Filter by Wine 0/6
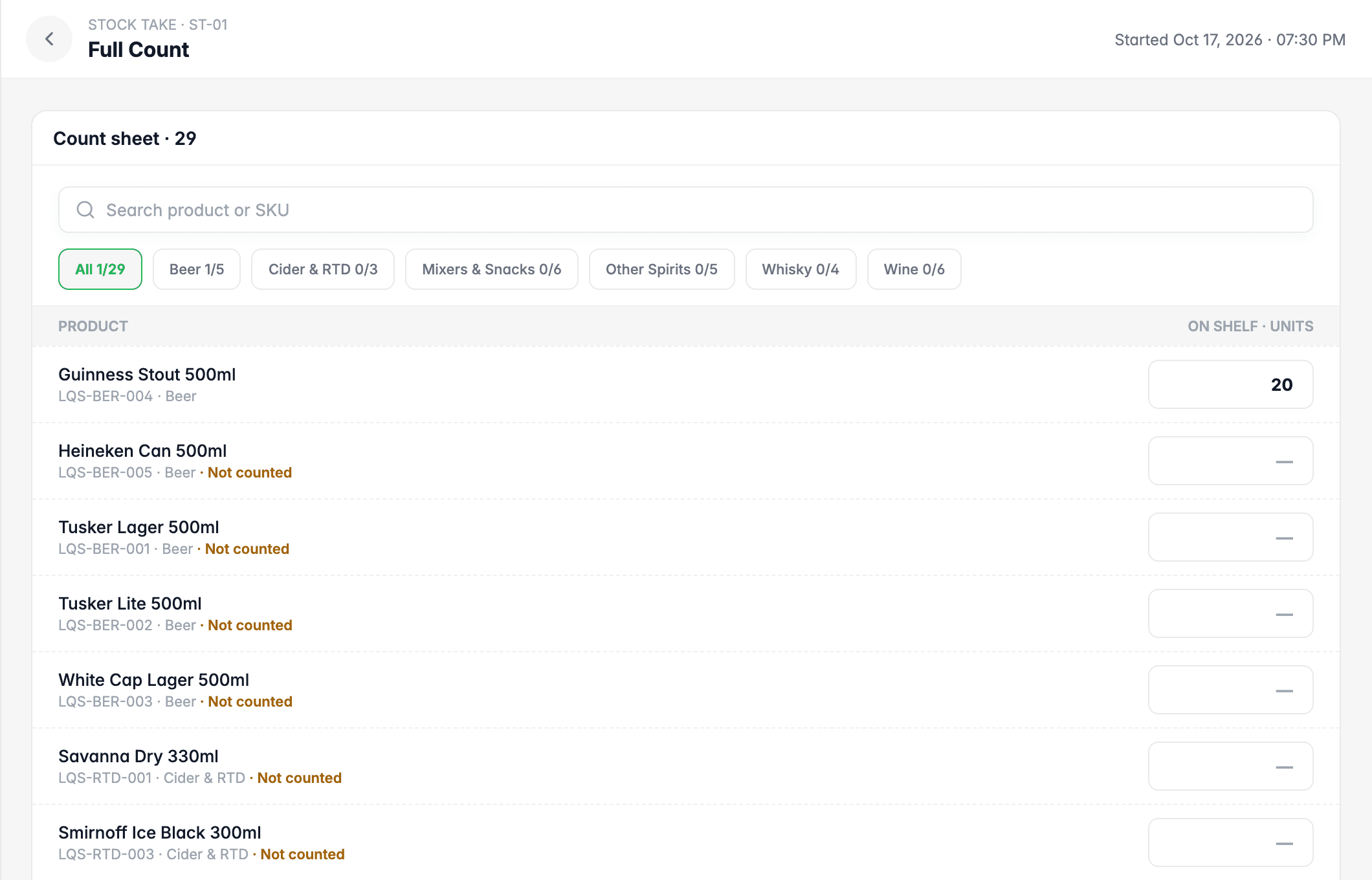This screenshot has height=880, width=1372. [x=914, y=269]
